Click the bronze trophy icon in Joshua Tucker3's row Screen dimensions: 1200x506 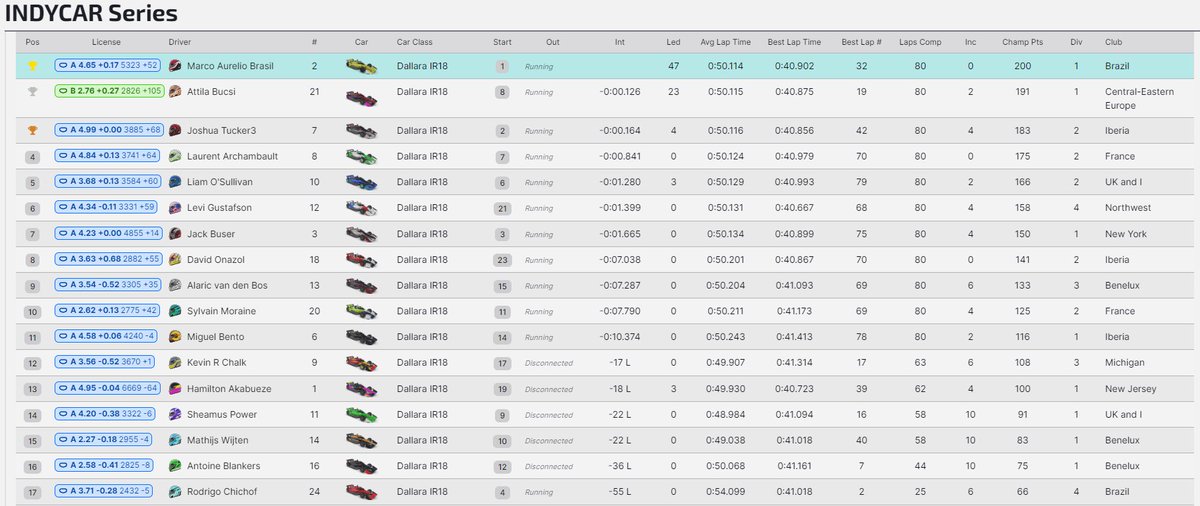coord(33,130)
